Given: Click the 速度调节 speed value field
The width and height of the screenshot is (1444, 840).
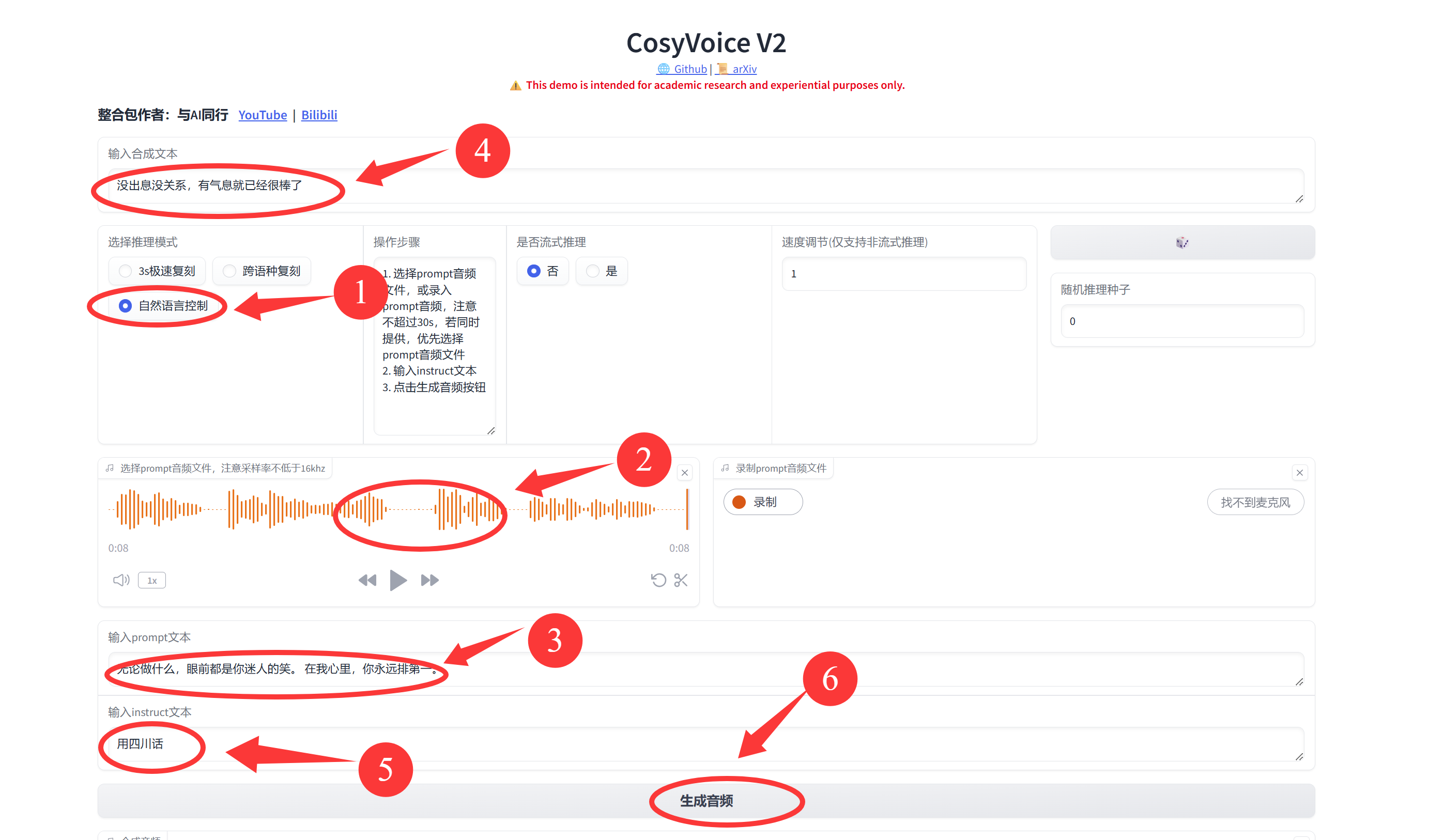Looking at the screenshot, I should coord(903,274).
